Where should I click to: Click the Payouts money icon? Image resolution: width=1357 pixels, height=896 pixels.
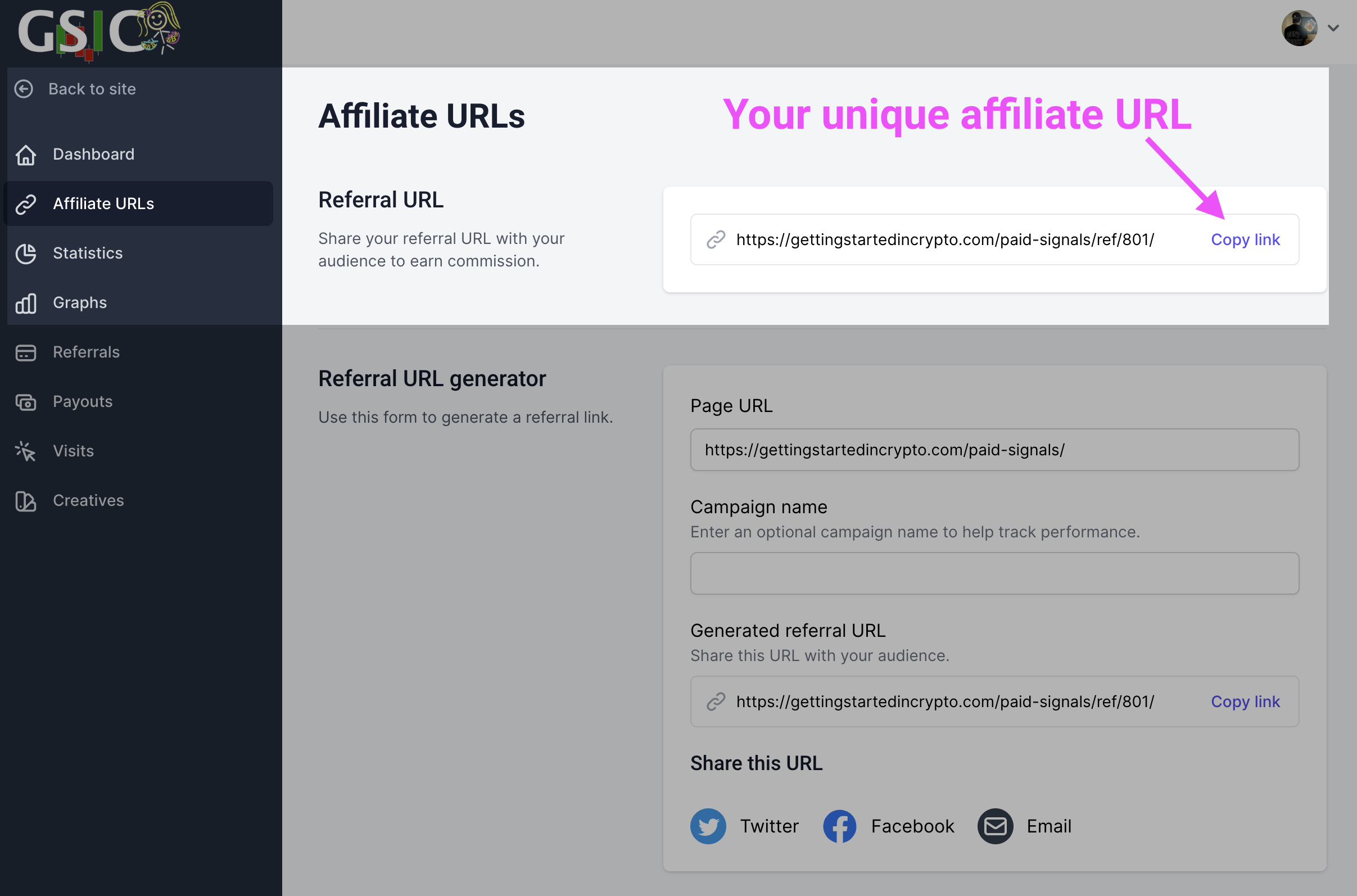coord(26,402)
